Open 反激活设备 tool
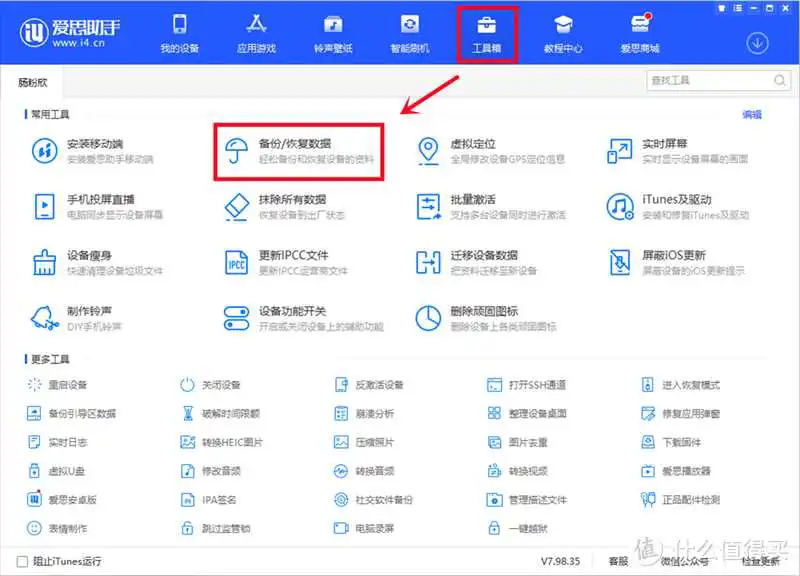The width and height of the screenshot is (800, 576). tap(368, 384)
